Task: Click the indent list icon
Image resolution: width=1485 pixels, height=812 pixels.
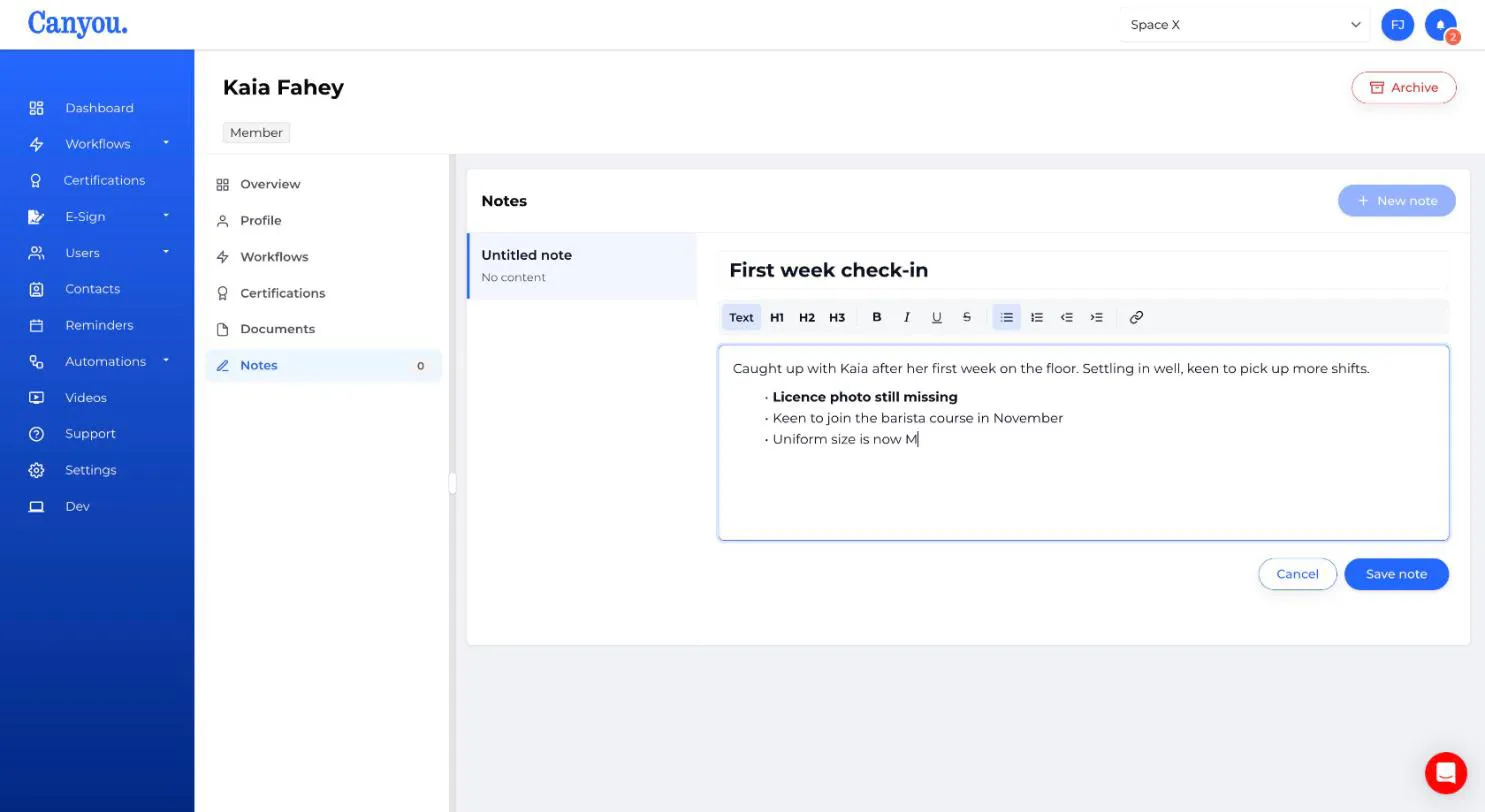Action: (x=1097, y=317)
